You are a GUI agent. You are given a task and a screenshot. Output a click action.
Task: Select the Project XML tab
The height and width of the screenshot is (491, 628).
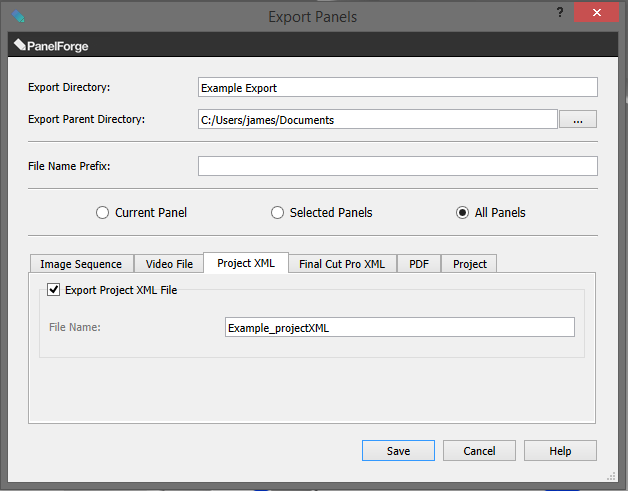[x=246, y=263]
